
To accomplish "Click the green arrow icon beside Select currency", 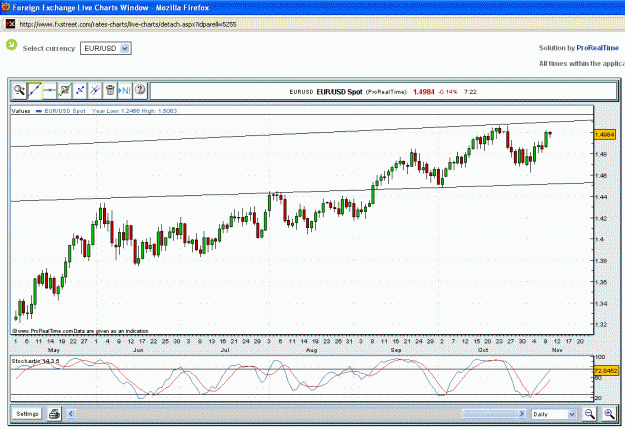I will 12,45.
